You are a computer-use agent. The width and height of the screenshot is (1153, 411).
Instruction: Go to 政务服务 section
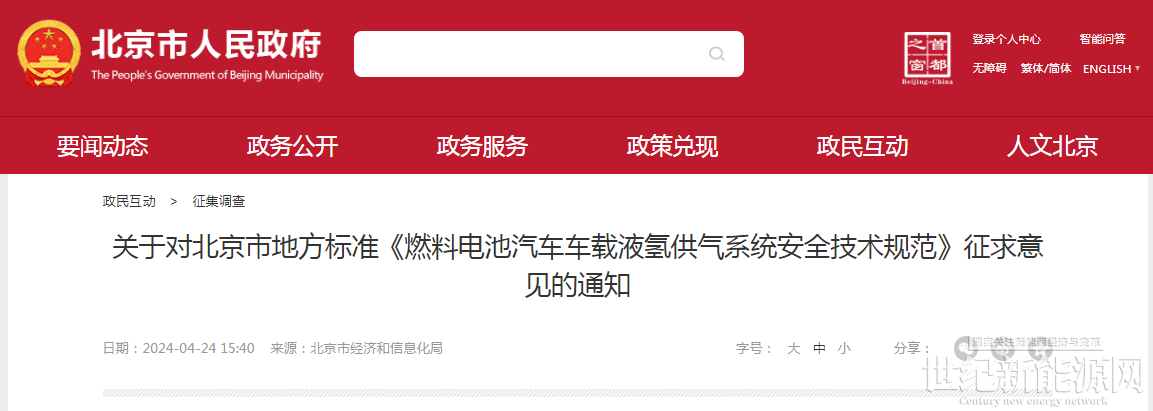(x=482, y=146)
